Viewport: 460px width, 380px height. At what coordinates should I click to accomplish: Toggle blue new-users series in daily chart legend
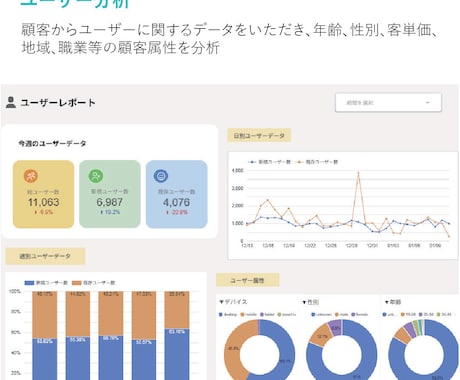270,162
